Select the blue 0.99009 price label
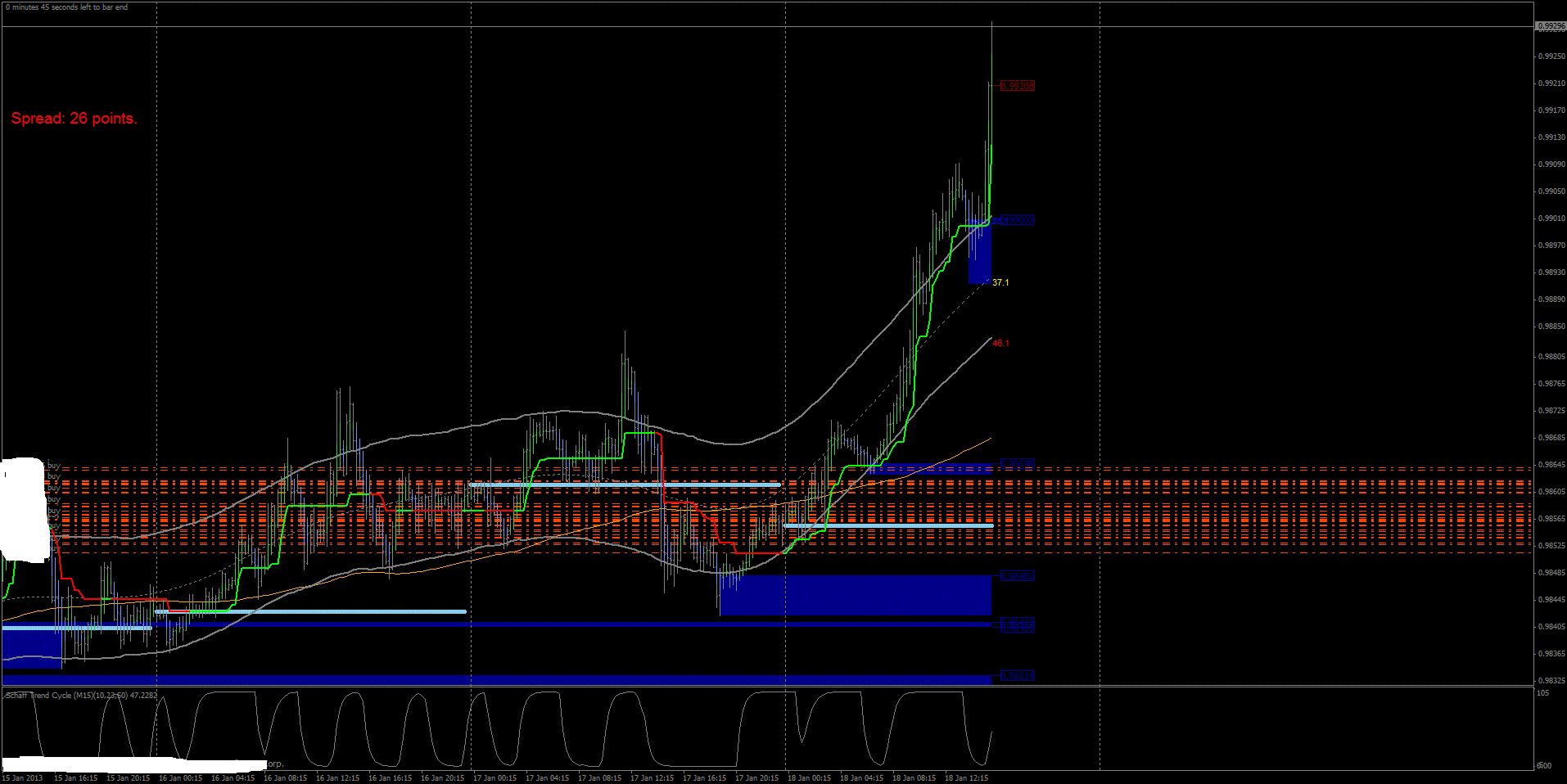Screen dimensions: 1567x784 1018,220
